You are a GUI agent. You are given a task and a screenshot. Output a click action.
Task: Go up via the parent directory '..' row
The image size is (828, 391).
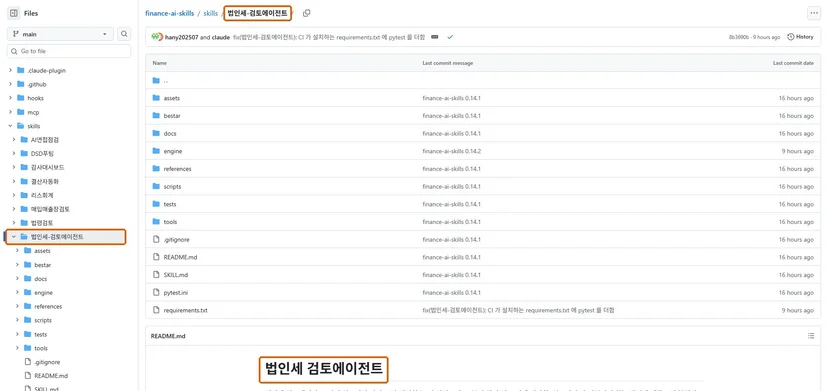tap(483, 81)
